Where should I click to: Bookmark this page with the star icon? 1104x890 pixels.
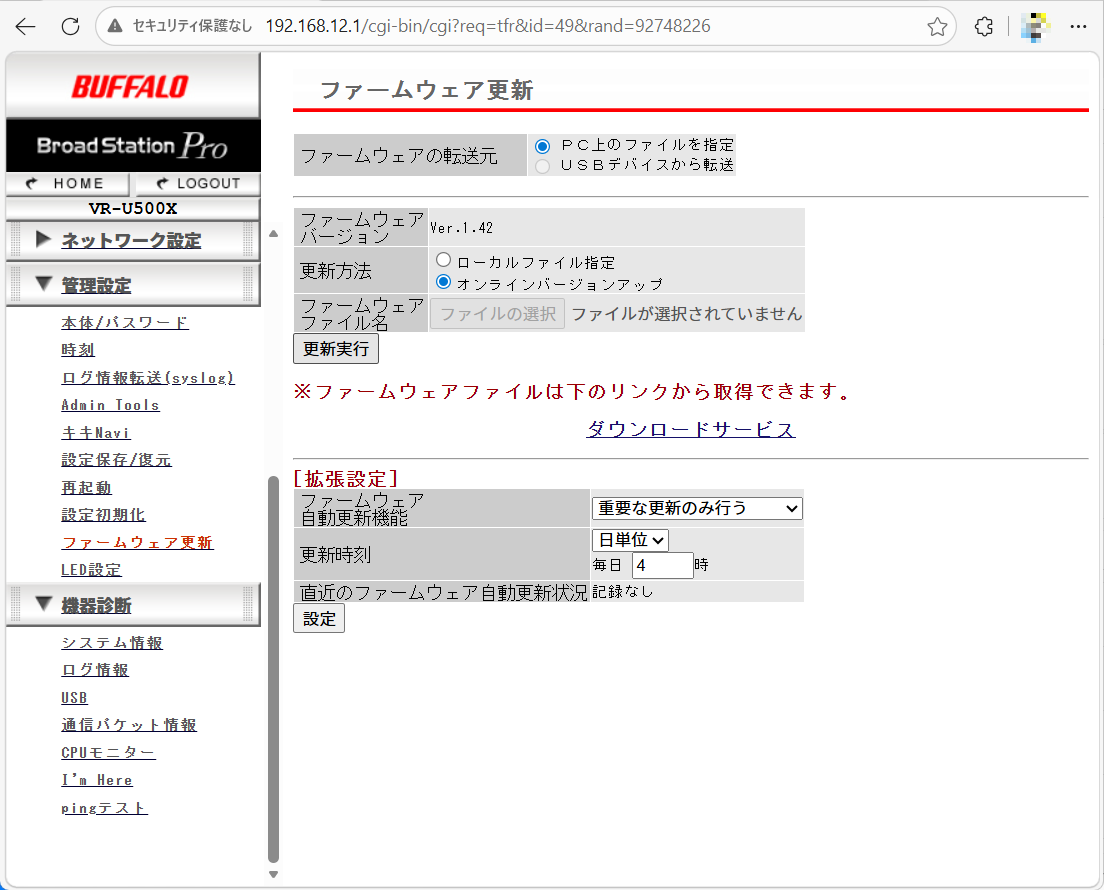point(937,27)
